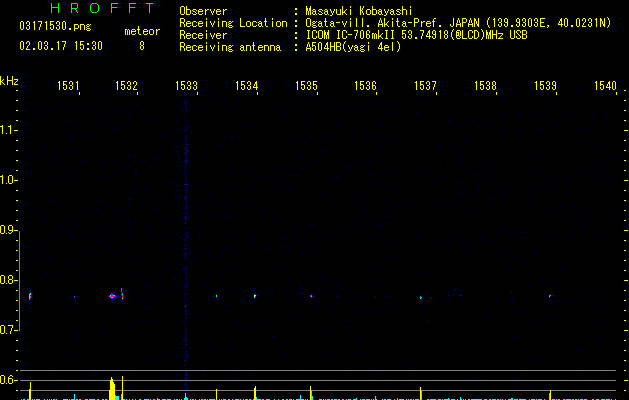
Task: Click the 1537 time axis label
Action: point(425,86)
